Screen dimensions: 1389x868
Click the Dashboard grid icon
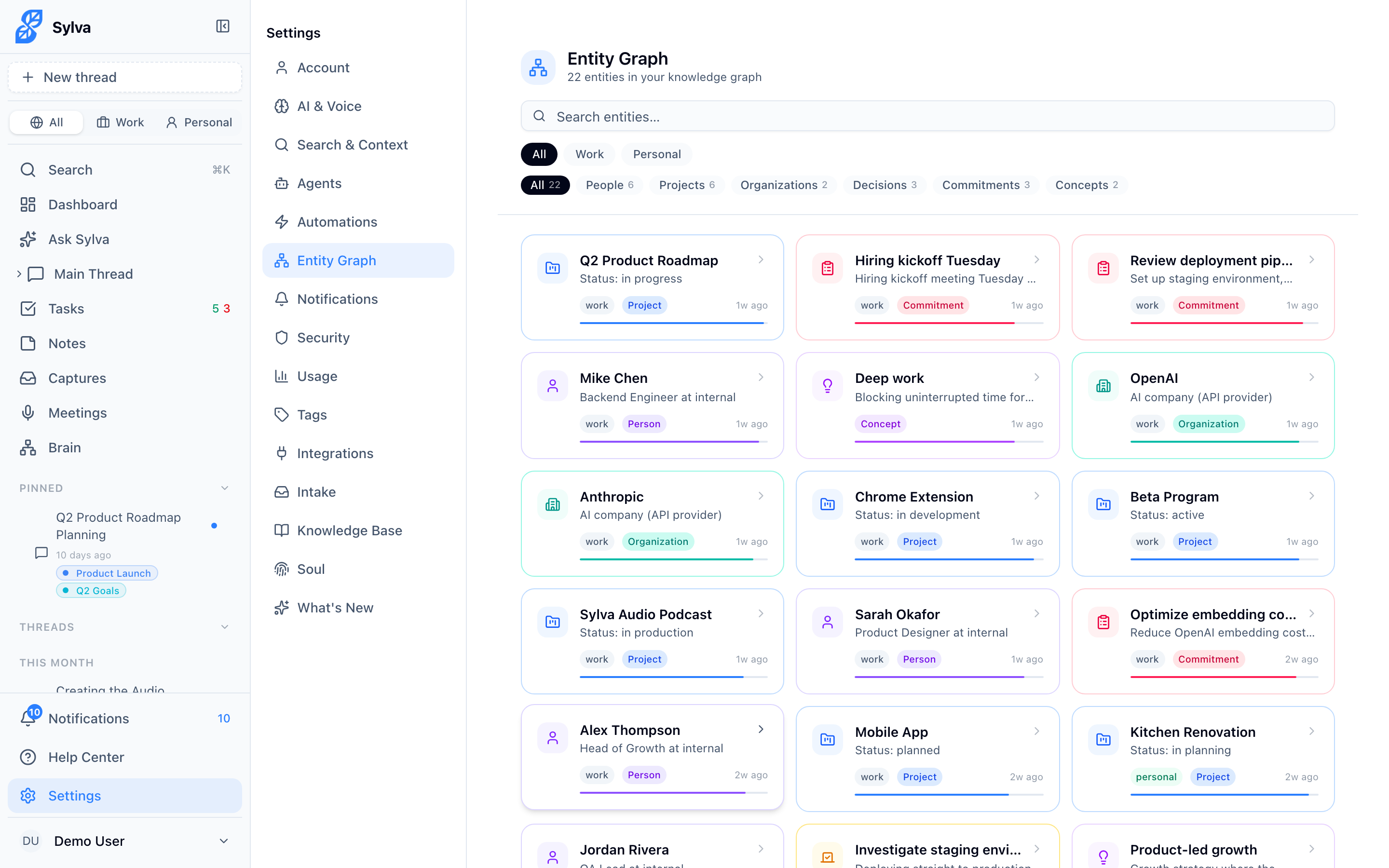[x=27, y=204]
